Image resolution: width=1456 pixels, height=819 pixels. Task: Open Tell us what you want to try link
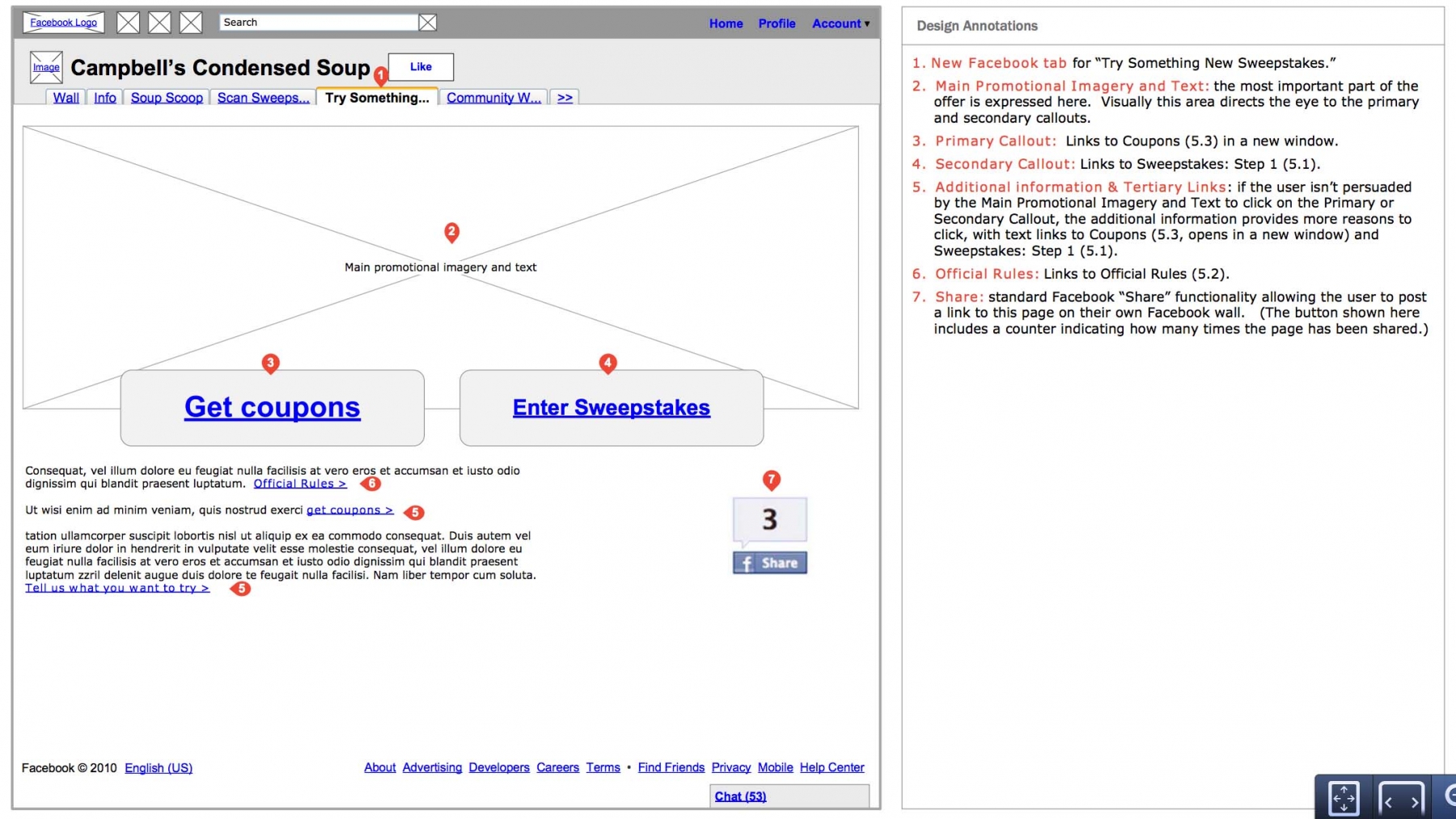pos(117,588)
